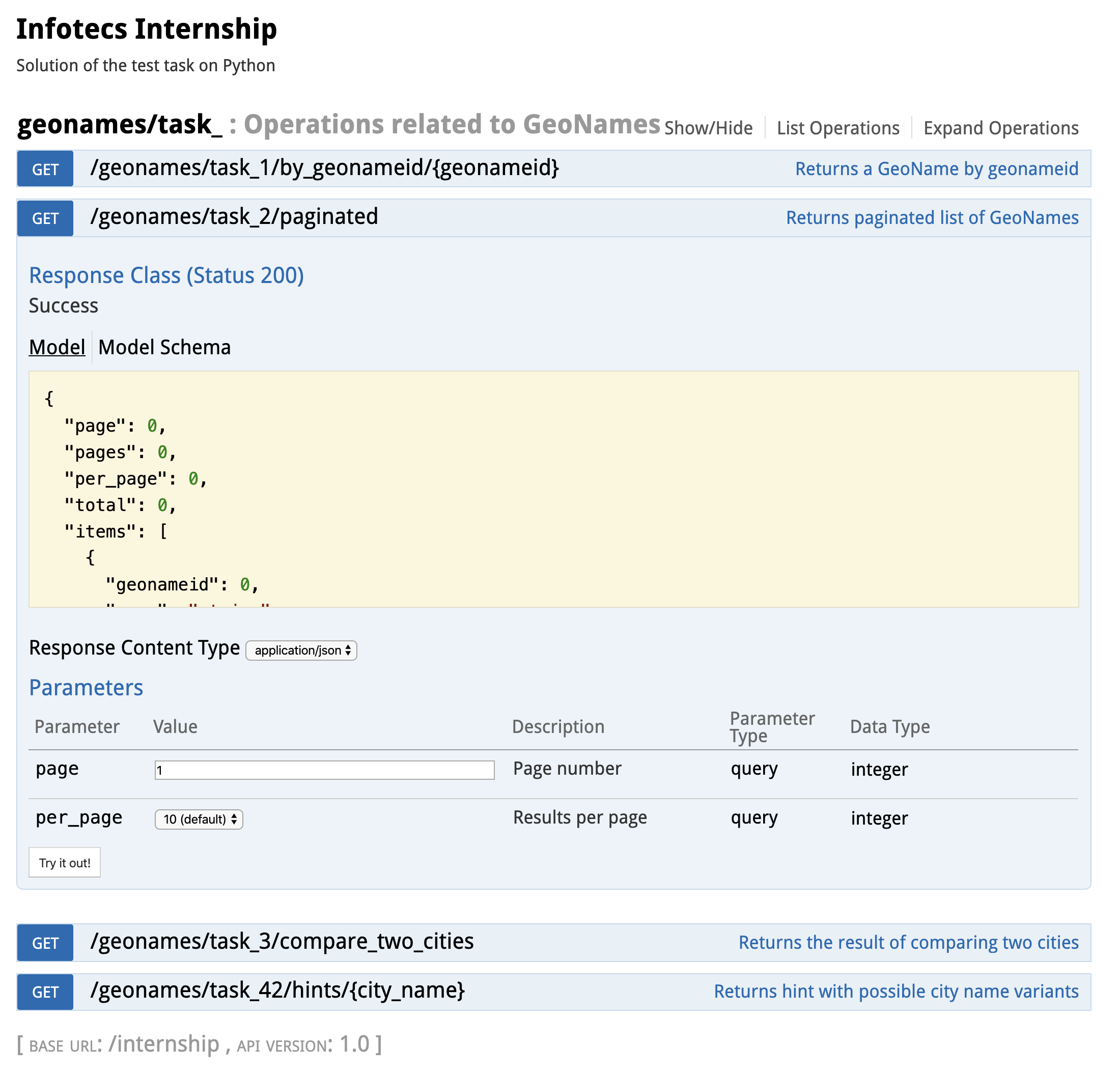Click GET badge for compare_two_cities endpoint
Screen dimensions: 1120x1074
(x=45, y=943)
